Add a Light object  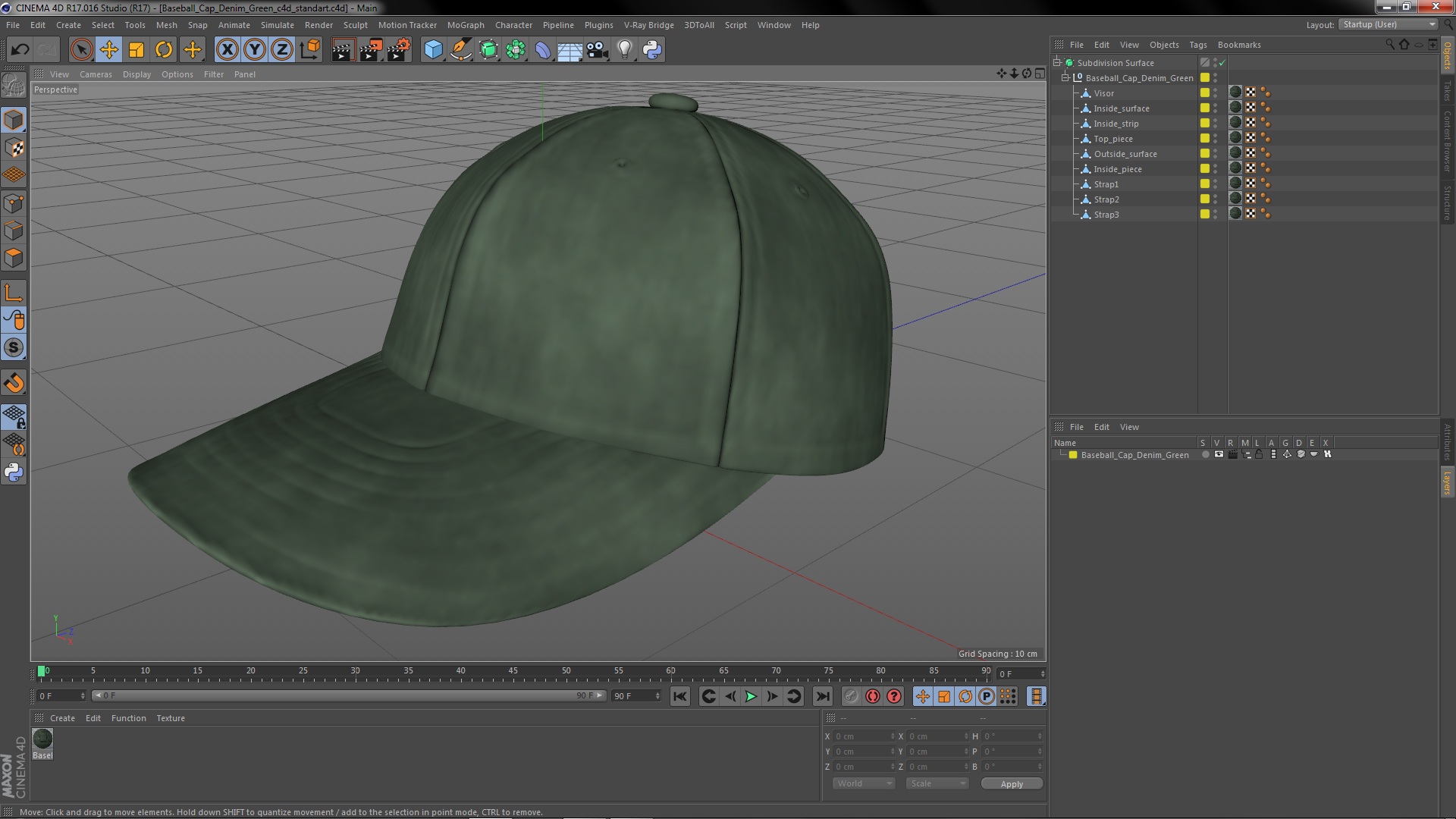tap(624, 50)
